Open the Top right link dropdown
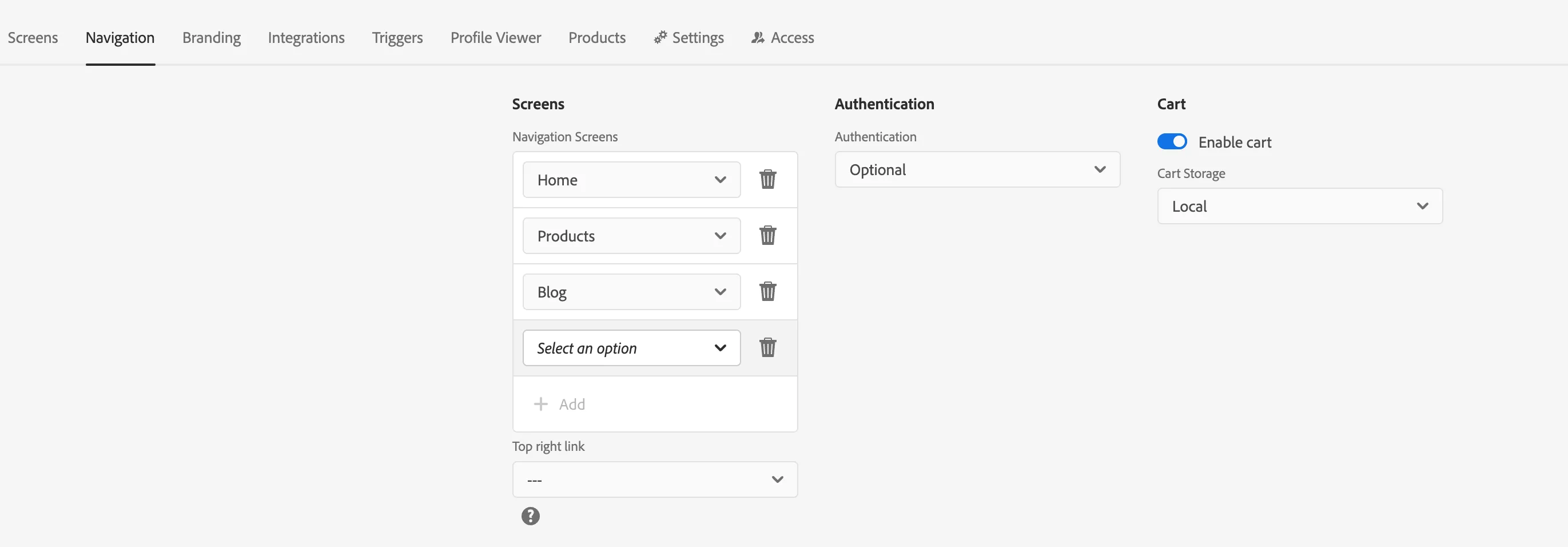The width and height of the screenshot is (1568, 547). click(655, 479)
